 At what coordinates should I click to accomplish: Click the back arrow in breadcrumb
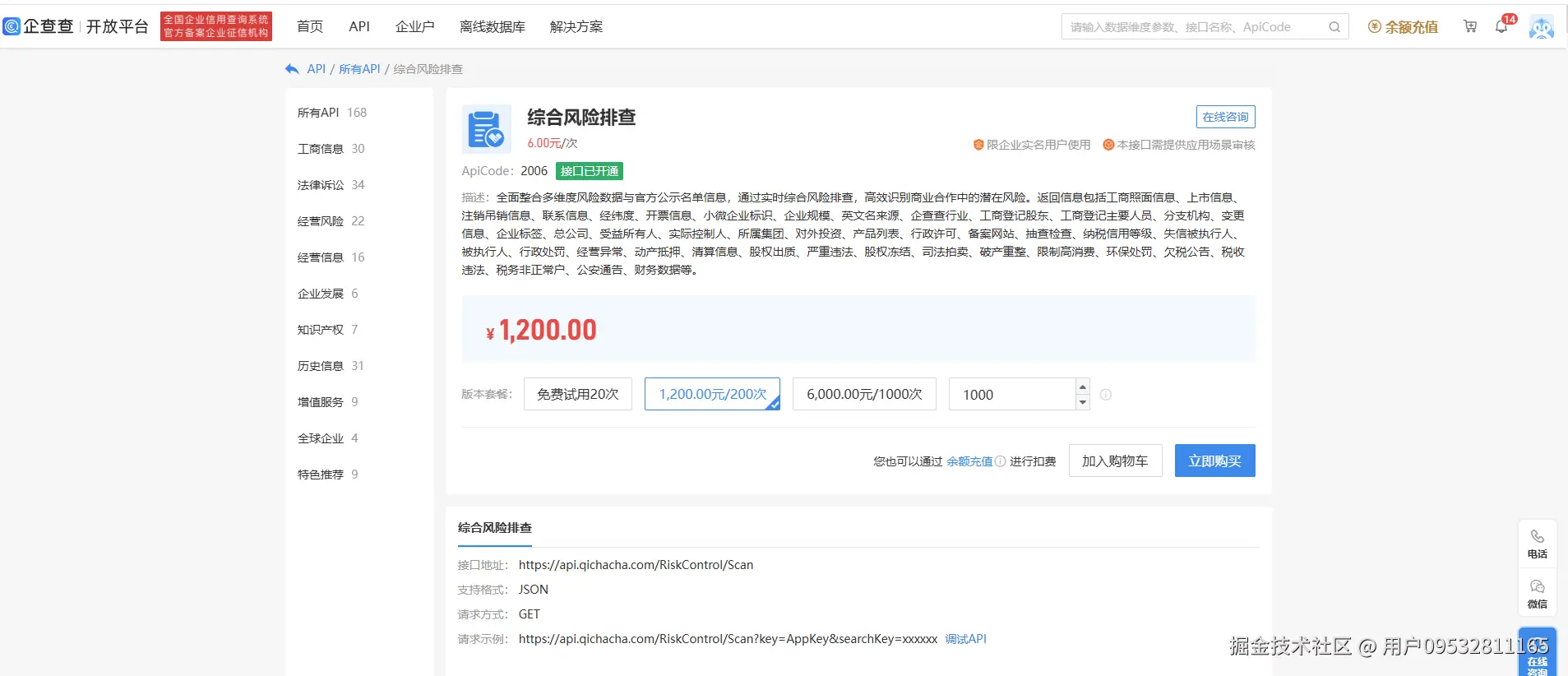tap(292, 69)
